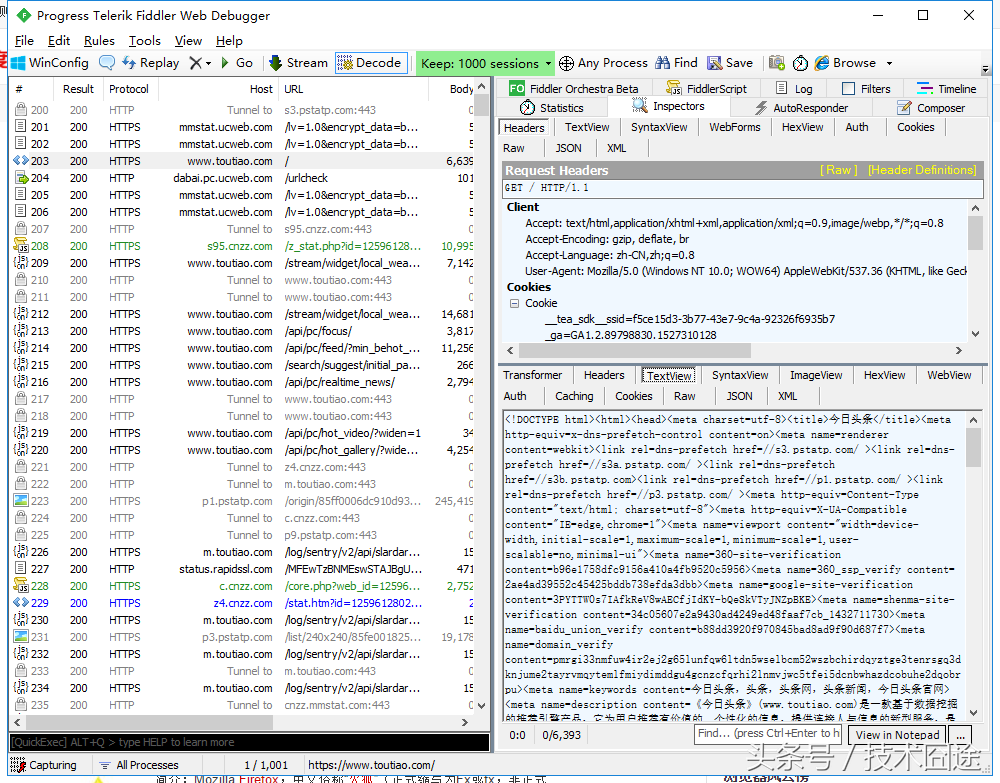Open the Filters tab
Screen dimensions: 1000x783
(866, 89)
